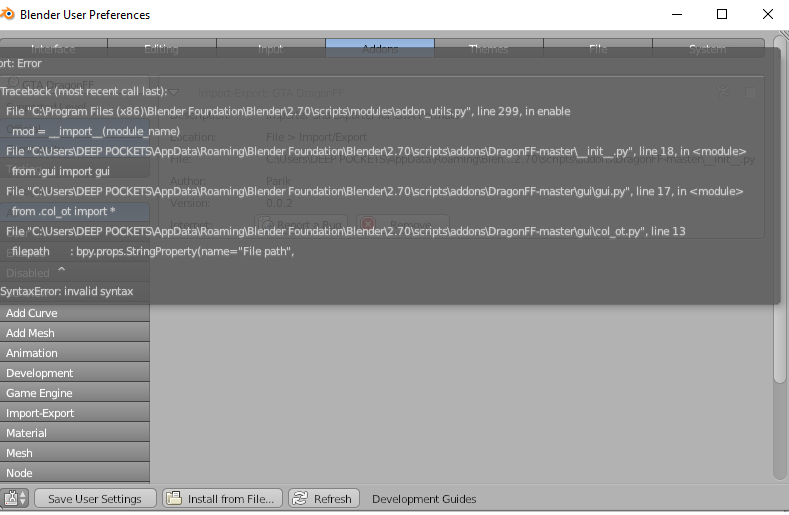Click the Blender logo in title bar
The width and height of the screenshot is (789, 515).
click(x=7, y=14)
